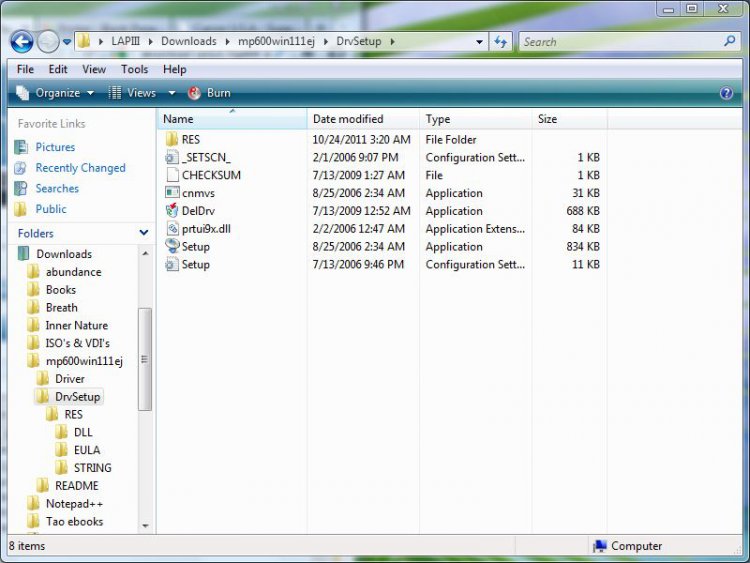Screen dimensions: 750x563
Task: Click the Views toolbar button
Action: point(132,93)
